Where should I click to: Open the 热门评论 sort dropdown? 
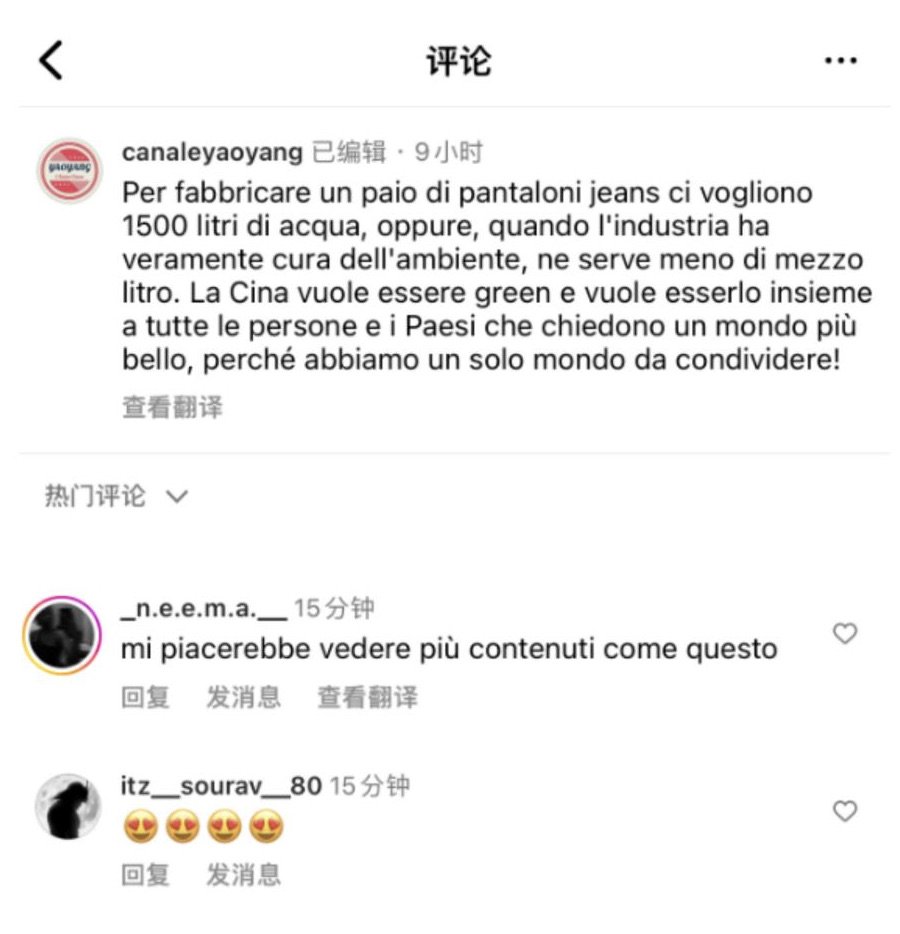[117, 496]
